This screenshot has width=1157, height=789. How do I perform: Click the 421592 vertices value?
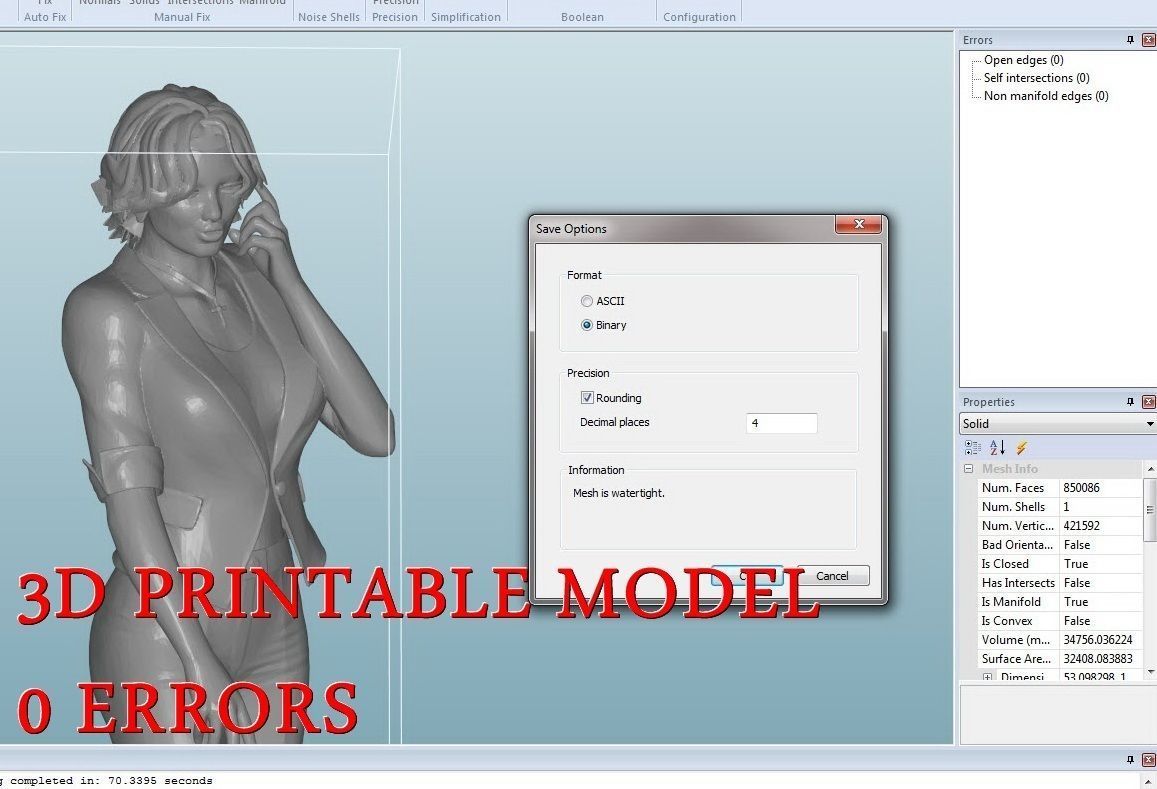point(1081,526)
